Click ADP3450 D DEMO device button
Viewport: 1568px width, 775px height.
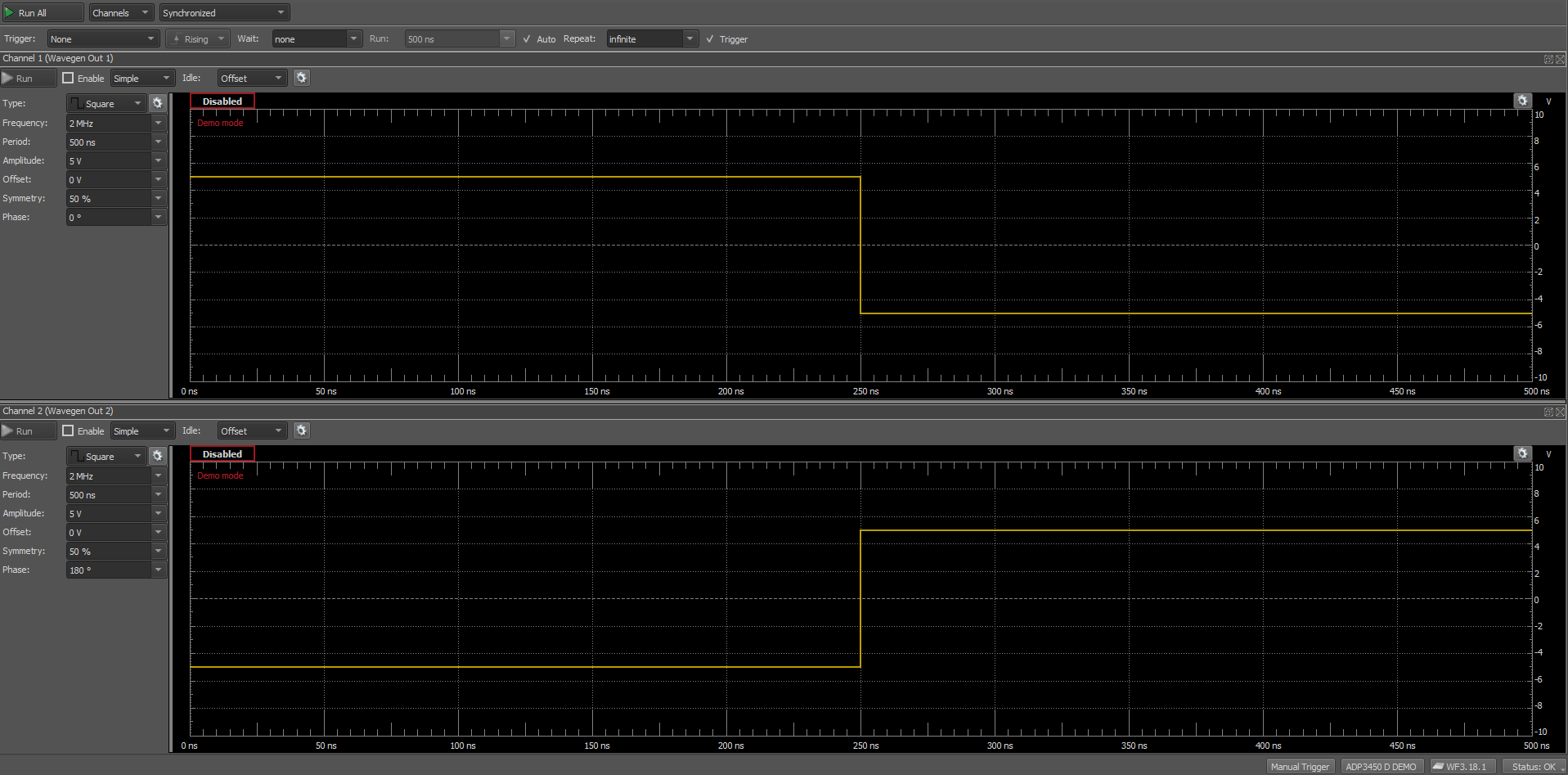point(1381,767)
